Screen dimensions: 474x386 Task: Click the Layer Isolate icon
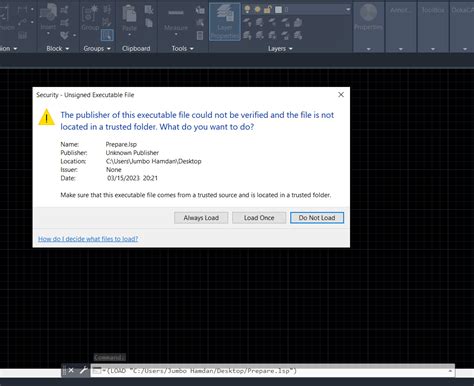click(x=260, y=22)
